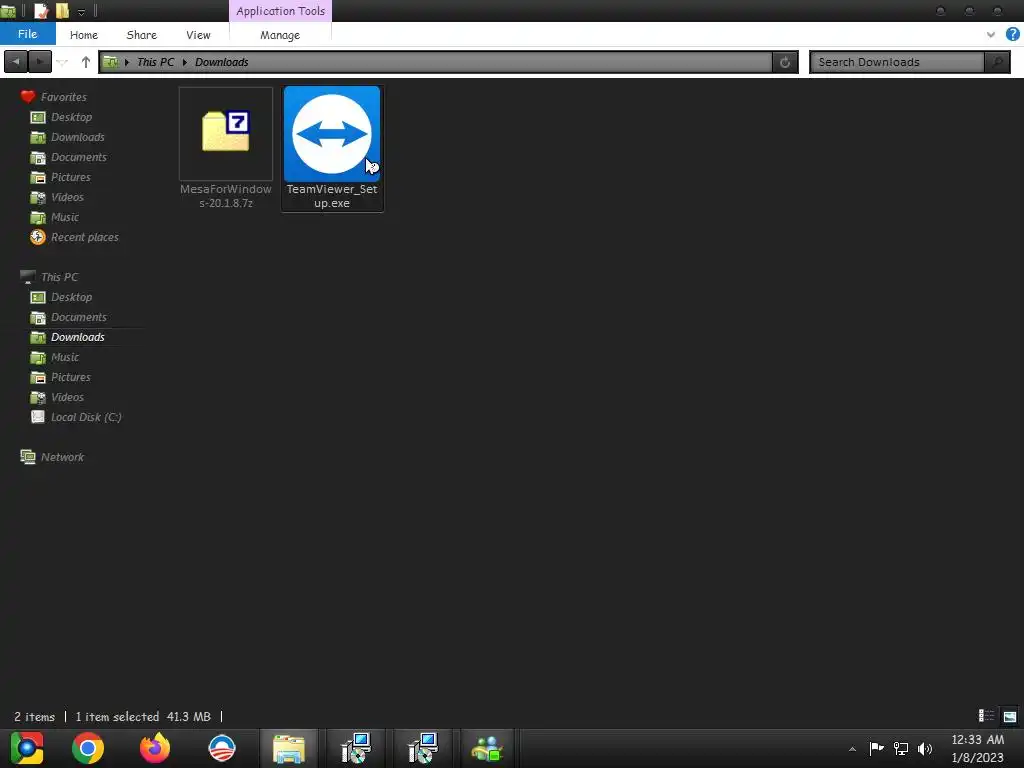1024x768 pixels.
Task: Open the recent locations dropdown arrow
Action: tap(63, 62)
